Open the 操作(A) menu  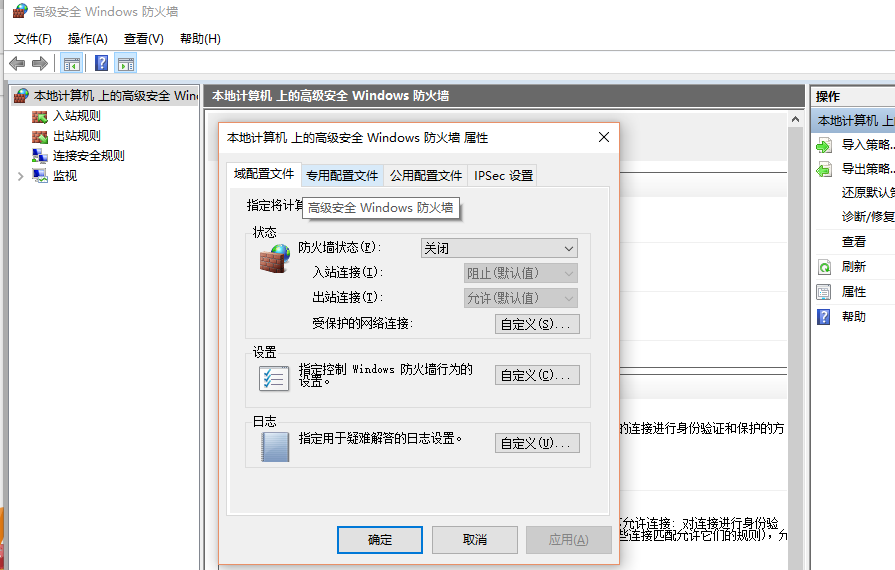87,38
